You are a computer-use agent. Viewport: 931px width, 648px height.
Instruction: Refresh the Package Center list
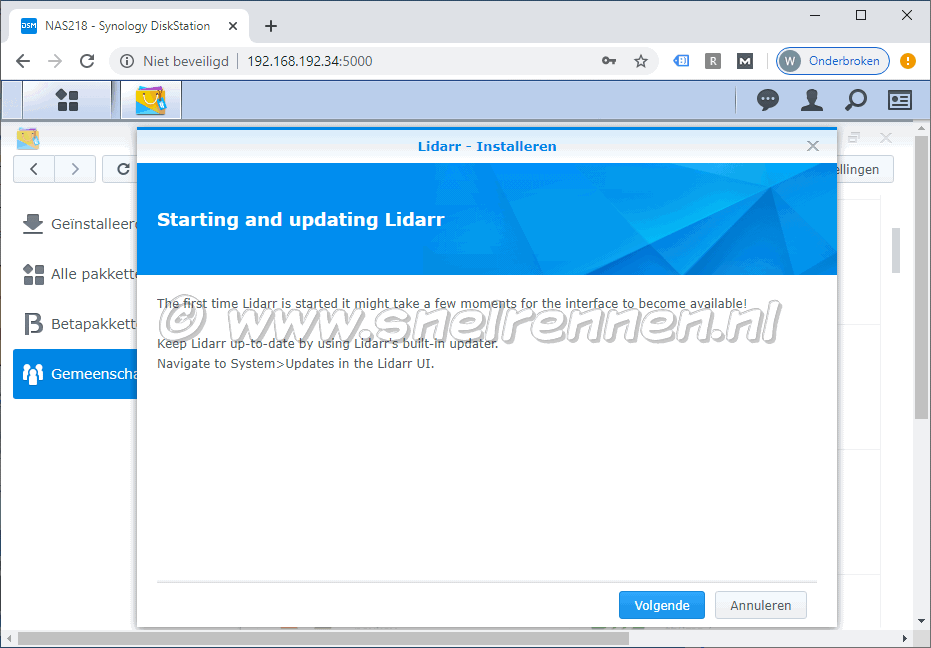(x=122, y=169)
